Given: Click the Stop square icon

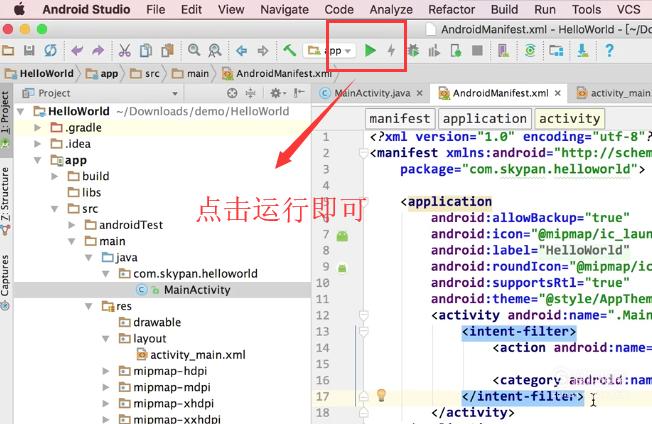Looking at the screenshot, I should click(x=477, y=51).
